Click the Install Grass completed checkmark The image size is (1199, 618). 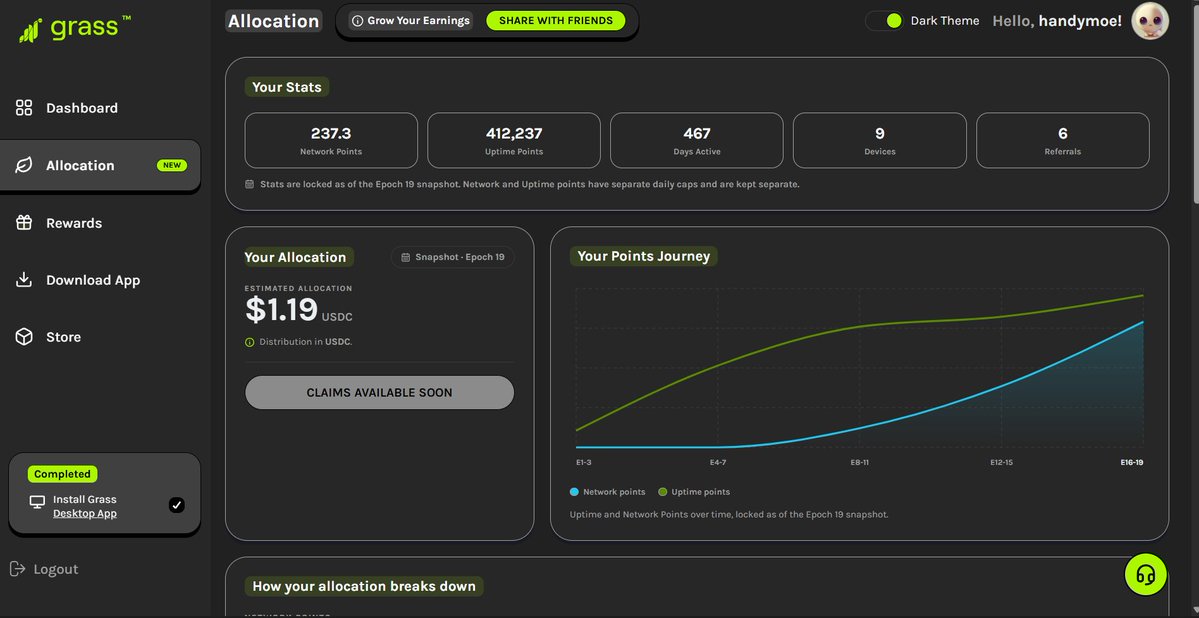point(177,505)
